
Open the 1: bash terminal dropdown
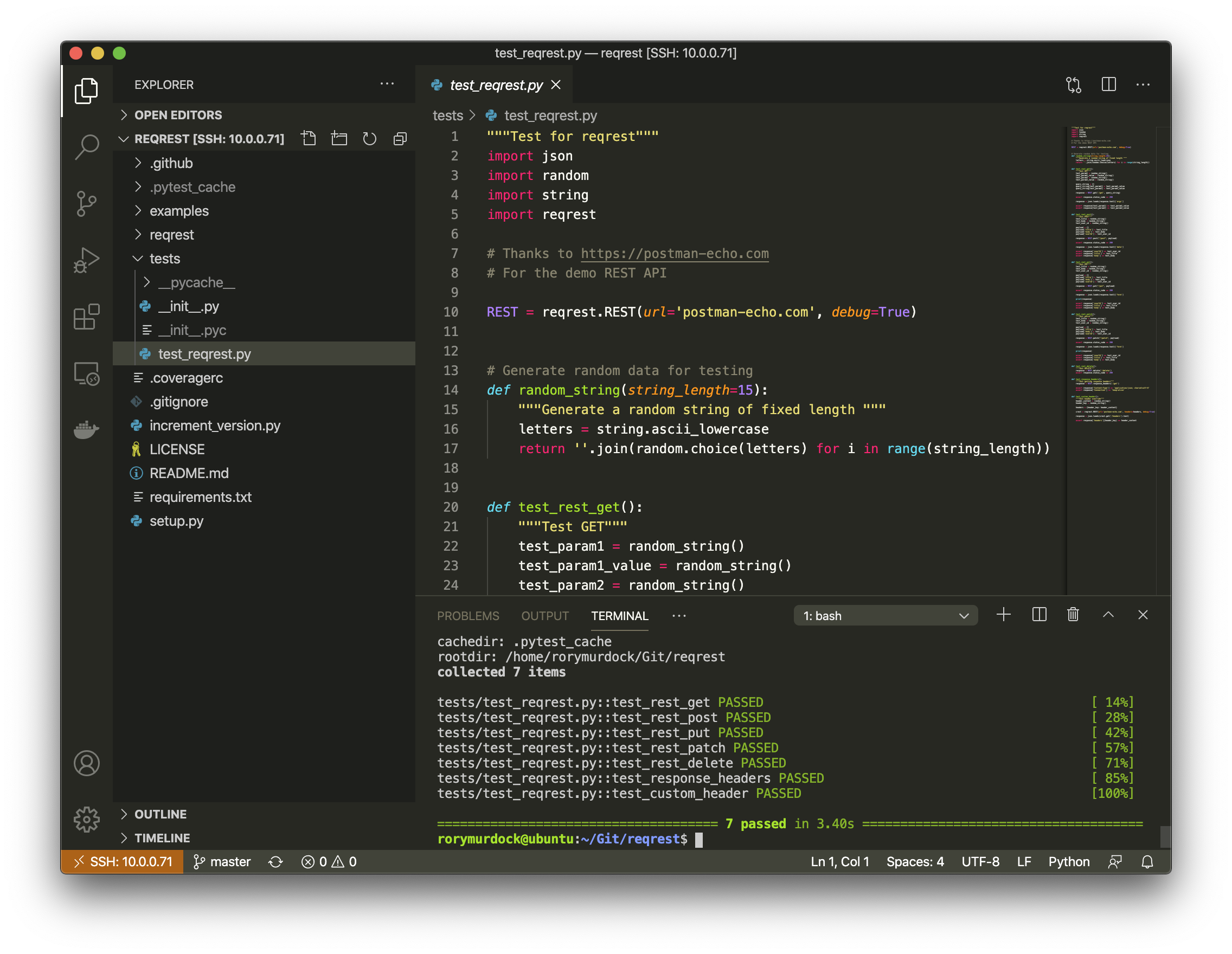(x=886, y=616)
